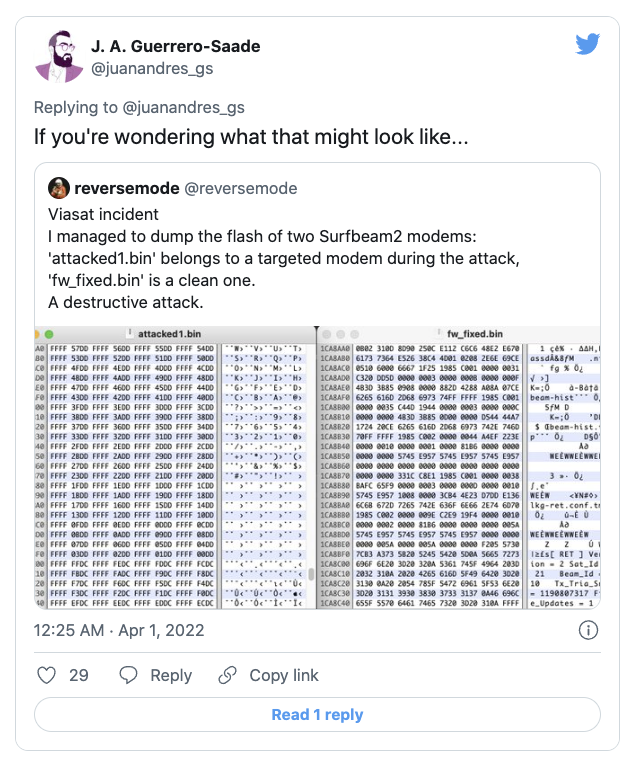
Task: Click J. A. Guerrero-Saade display name
Action: pyautogui.click(x=176, y=46)
